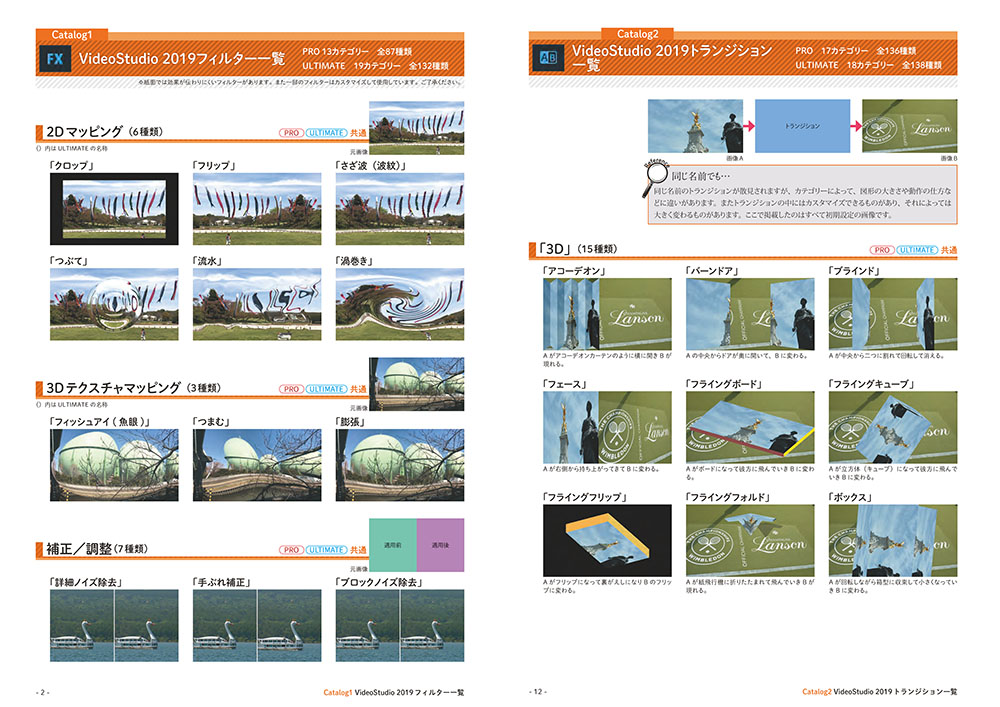Click the arrow pointing to 画像B
Screen dimensions: 1000x707
(x=856, y=126)
